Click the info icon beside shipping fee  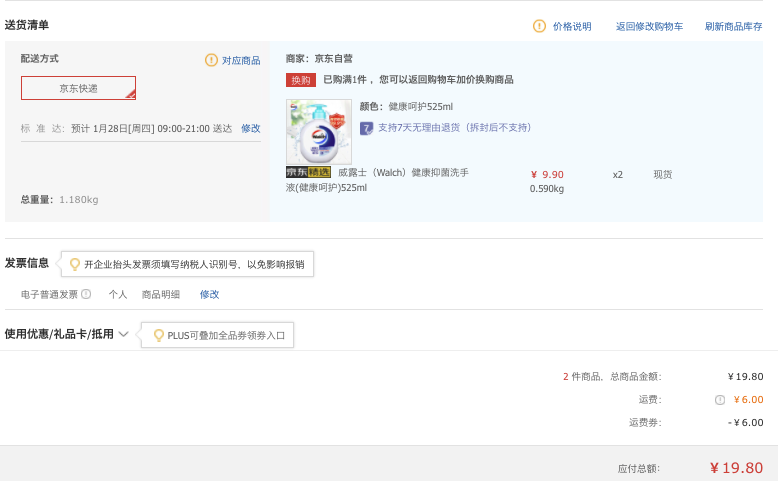[720, 400]
